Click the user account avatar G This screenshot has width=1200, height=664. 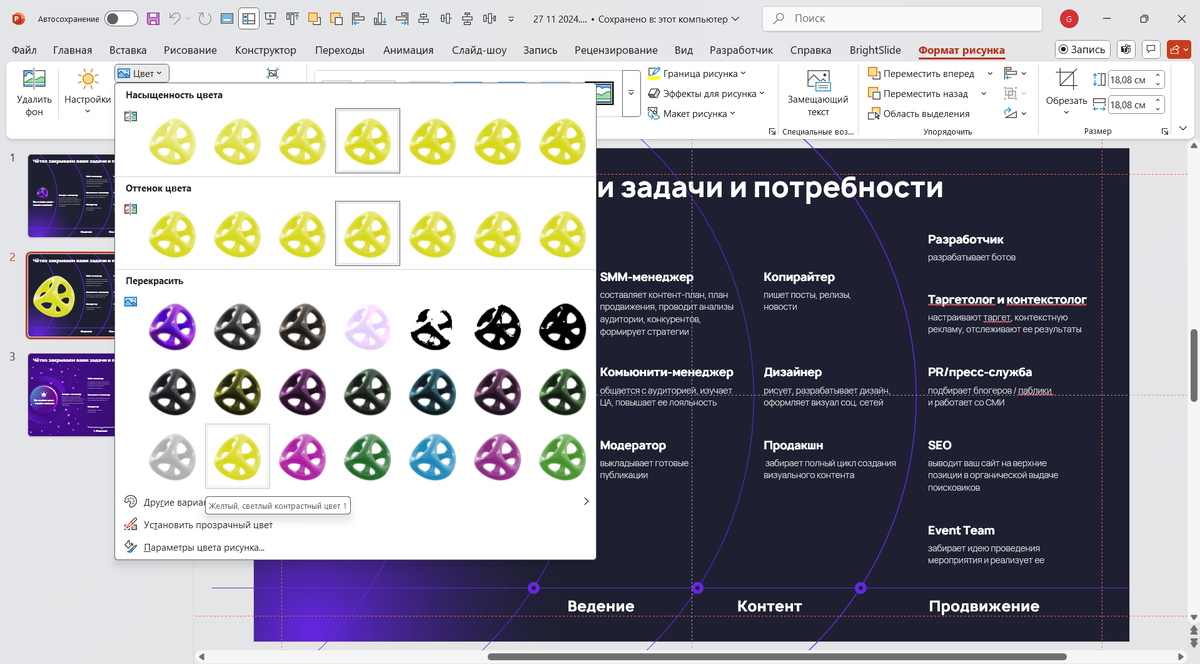tap(1070, 19)
